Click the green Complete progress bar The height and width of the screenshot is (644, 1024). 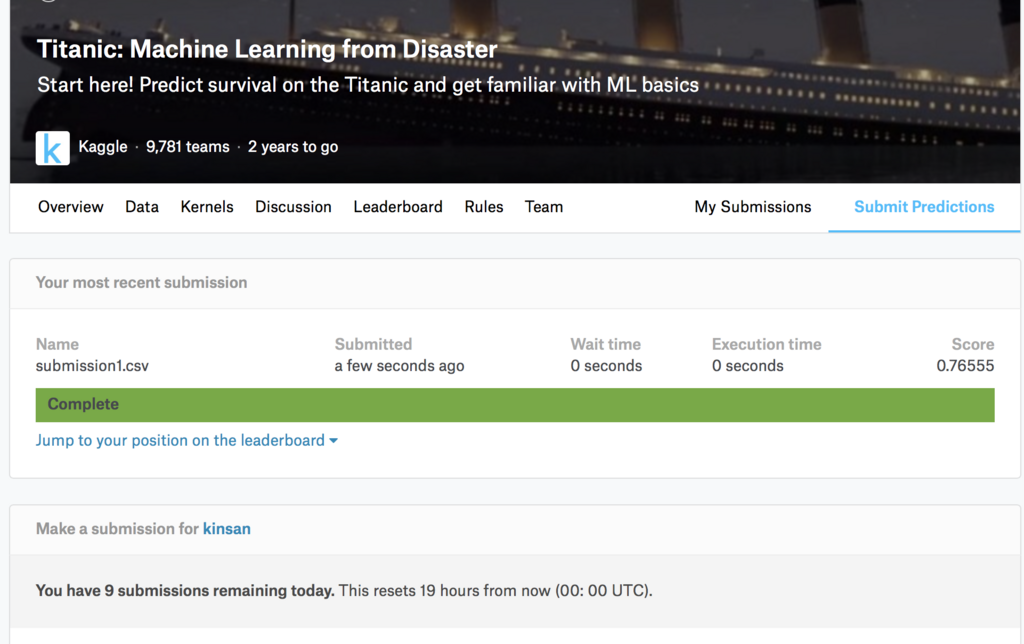coord(515,405)
